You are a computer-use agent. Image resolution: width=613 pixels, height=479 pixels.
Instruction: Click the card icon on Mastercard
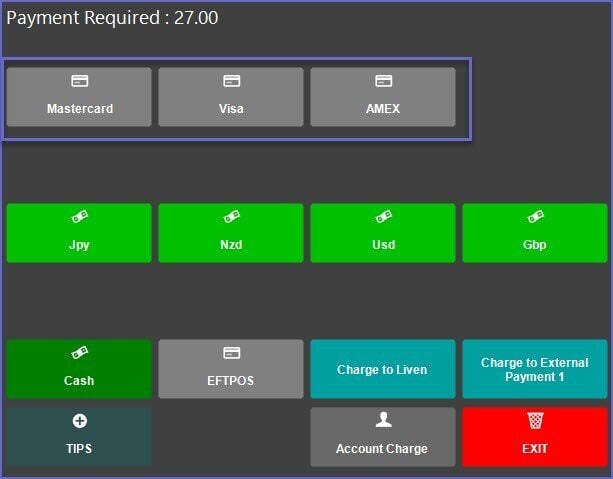[x=79, y=81]
